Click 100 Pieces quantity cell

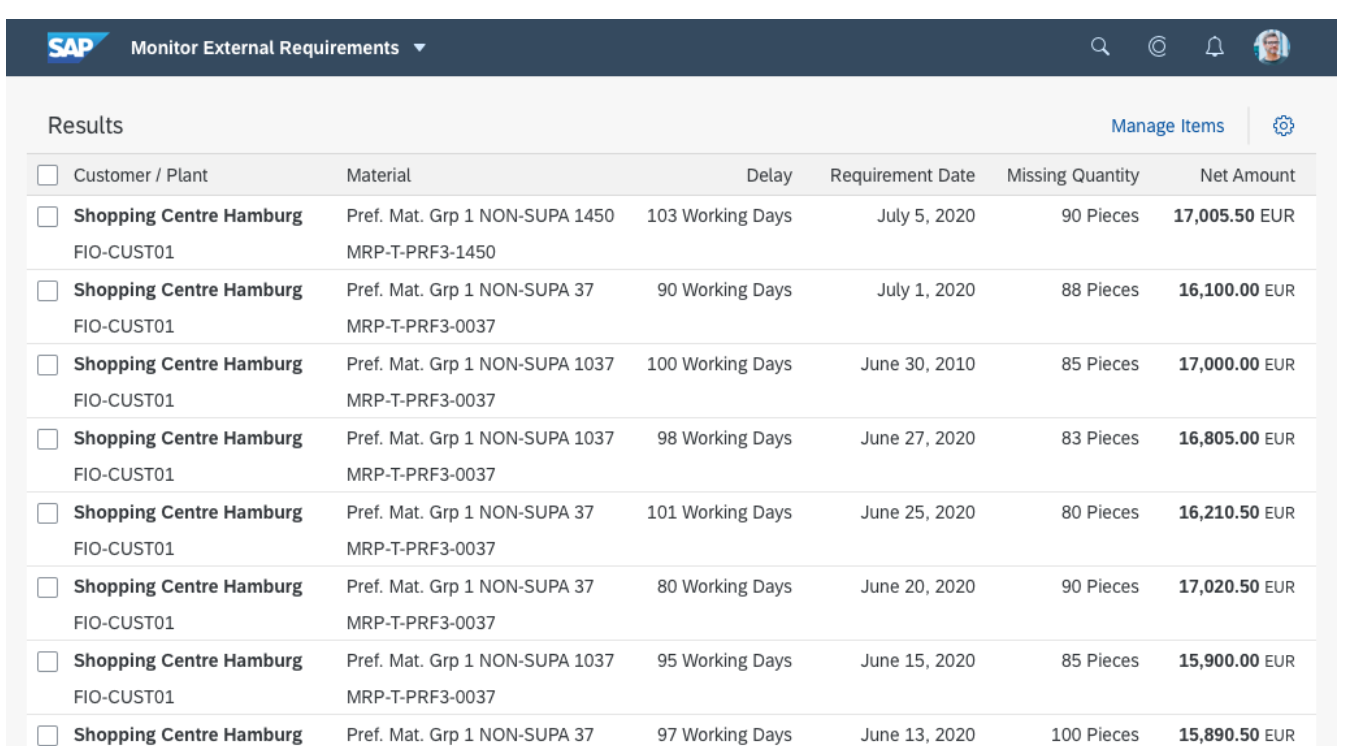tap(1096, 733)
